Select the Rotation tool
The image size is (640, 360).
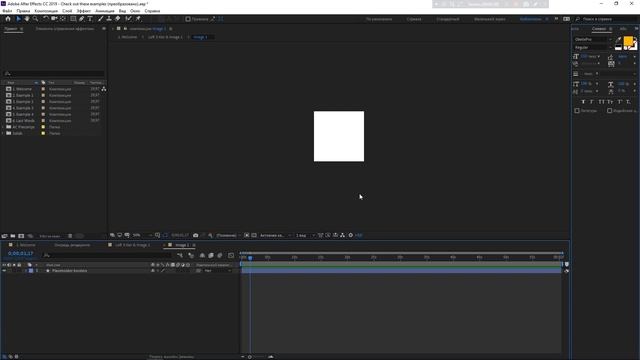45,19
